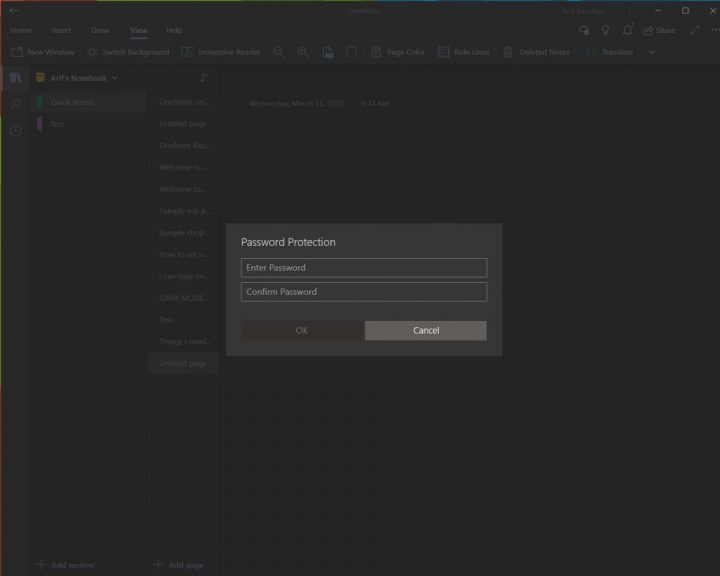Click the lightbulb Tell Me icon
The image size is (720, 576).
[x=605, y=30]
